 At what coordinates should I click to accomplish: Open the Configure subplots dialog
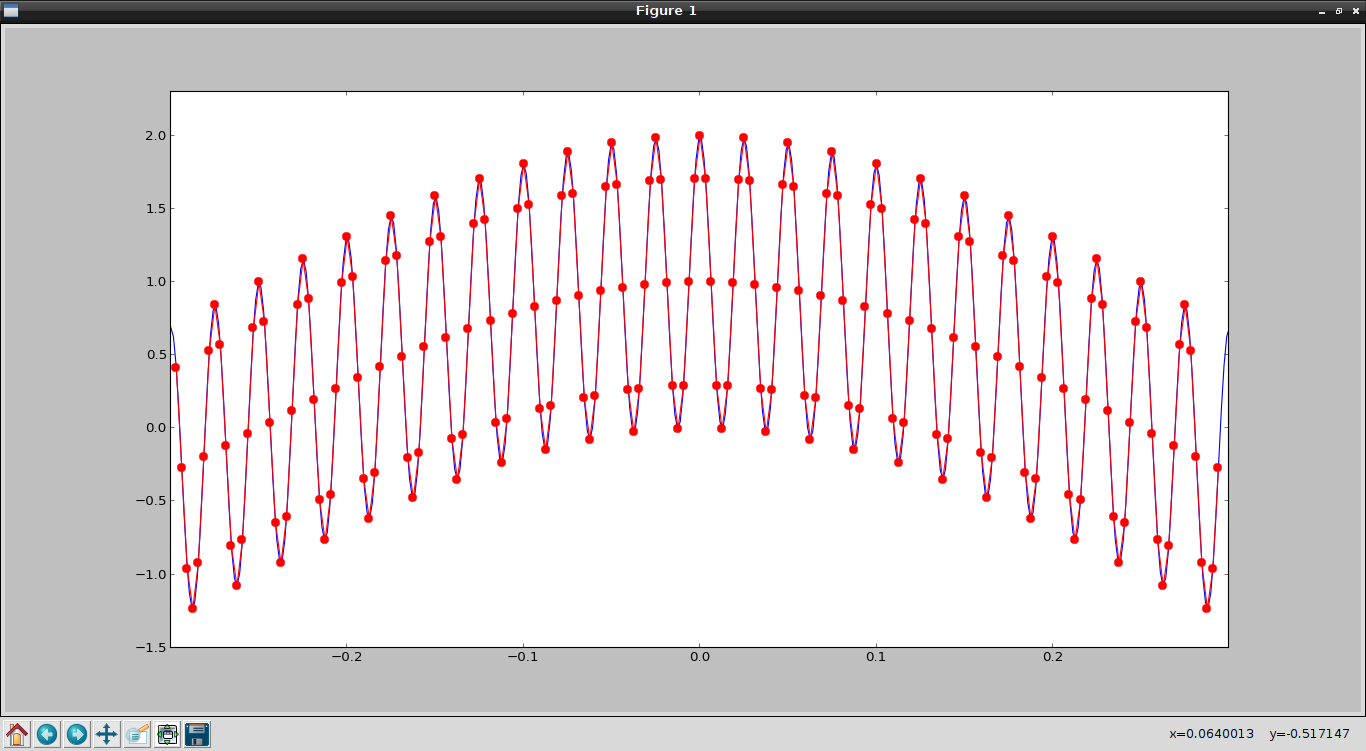point(167,734)
